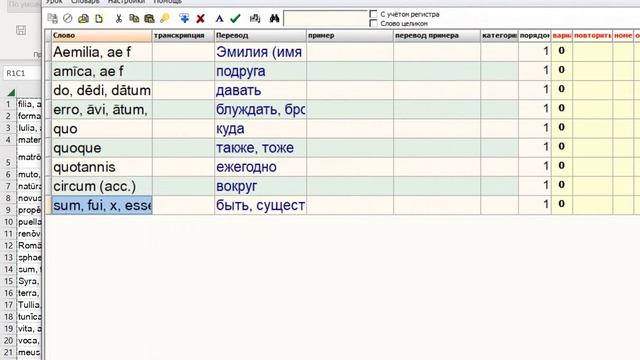Select the word cell 'amīca, ae f'
The width and height of the screenshot is (640, 360).
(x=102, y=71)
